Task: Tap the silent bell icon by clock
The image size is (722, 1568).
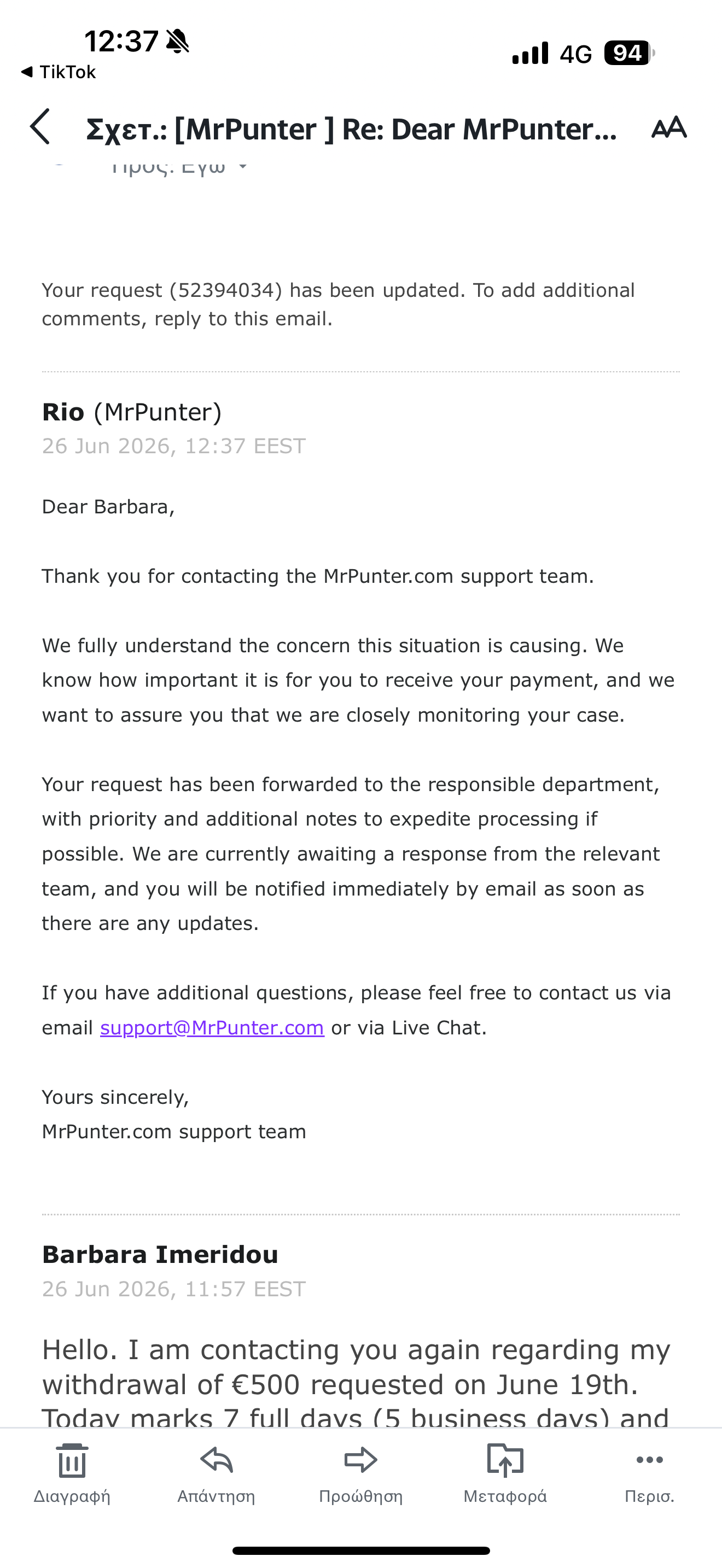Action: [178, 41]
